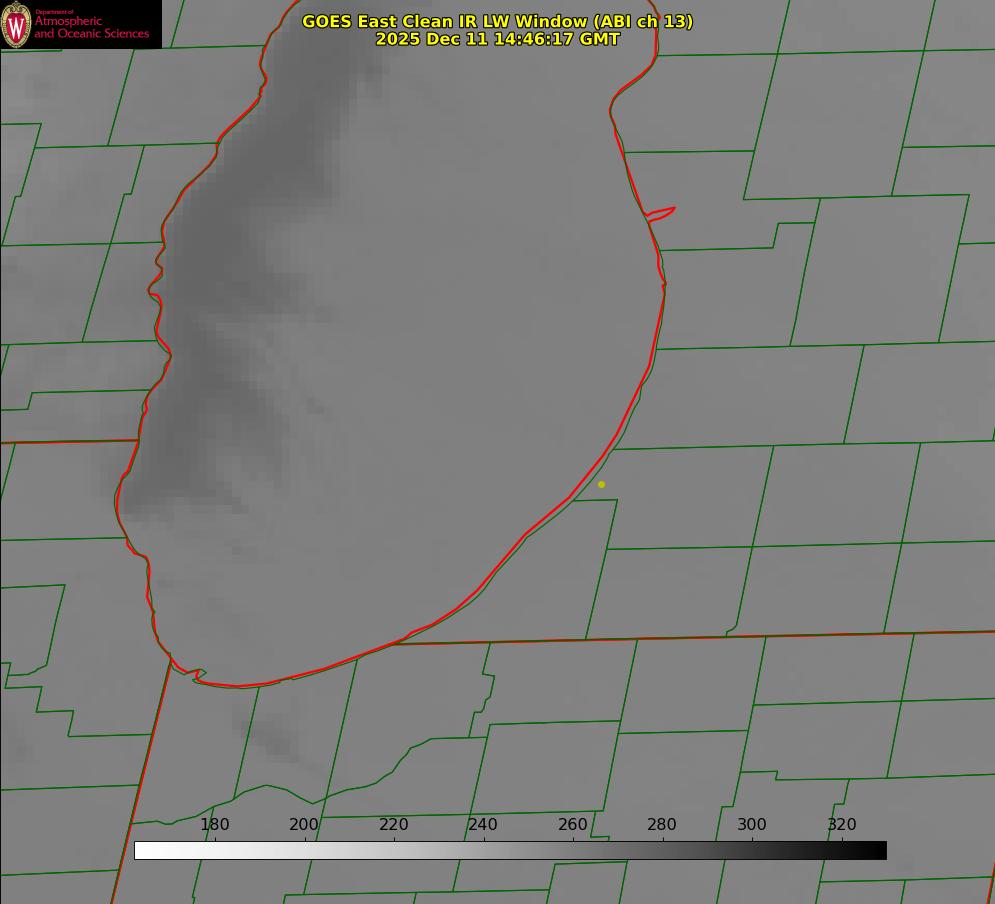
Task: Click the UW Atmospheric and Oceanic Sciences logo
Action: [x=81, y=24]
